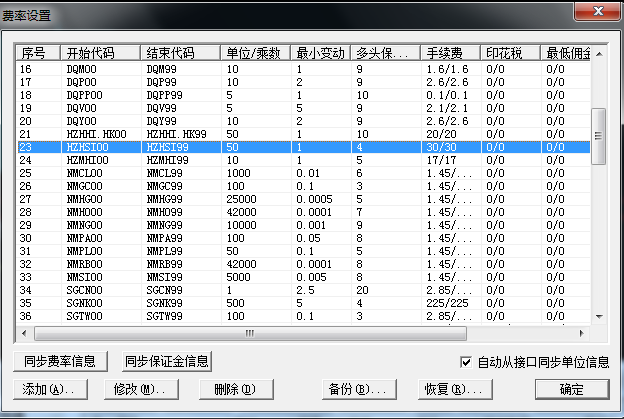The width and height of the screenshot is (624, 419).
Task: Click the 同步保证金信息 button
Action: click(166, 361)
